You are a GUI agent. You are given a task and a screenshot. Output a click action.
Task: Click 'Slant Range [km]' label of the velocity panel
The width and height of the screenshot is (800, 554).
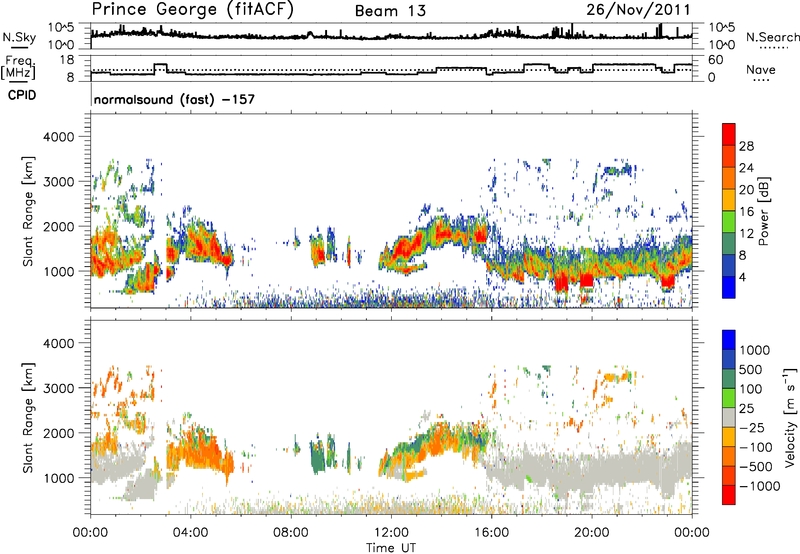tap(28, 417)
